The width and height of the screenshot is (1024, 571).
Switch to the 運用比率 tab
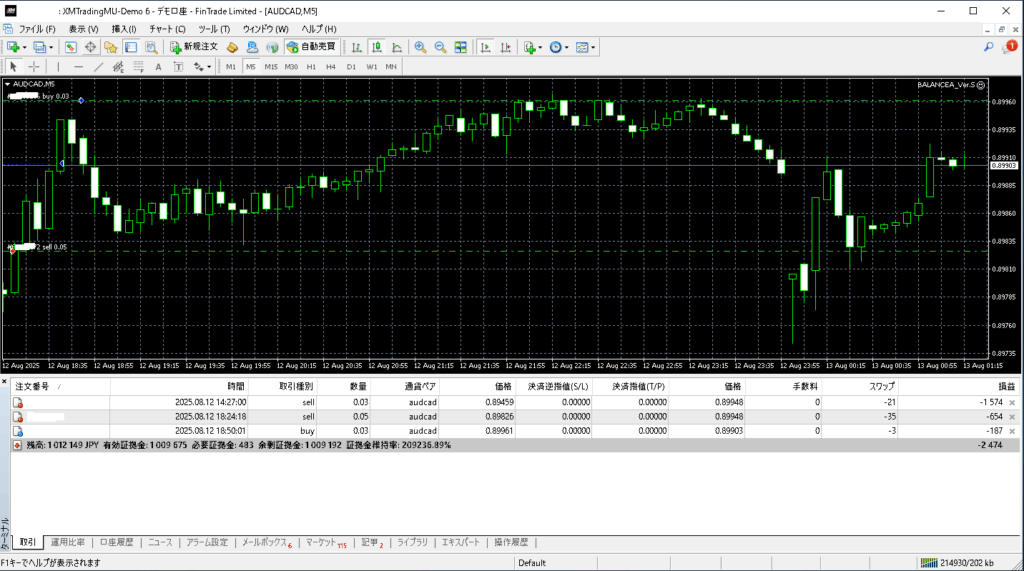(x=68, y=543)
